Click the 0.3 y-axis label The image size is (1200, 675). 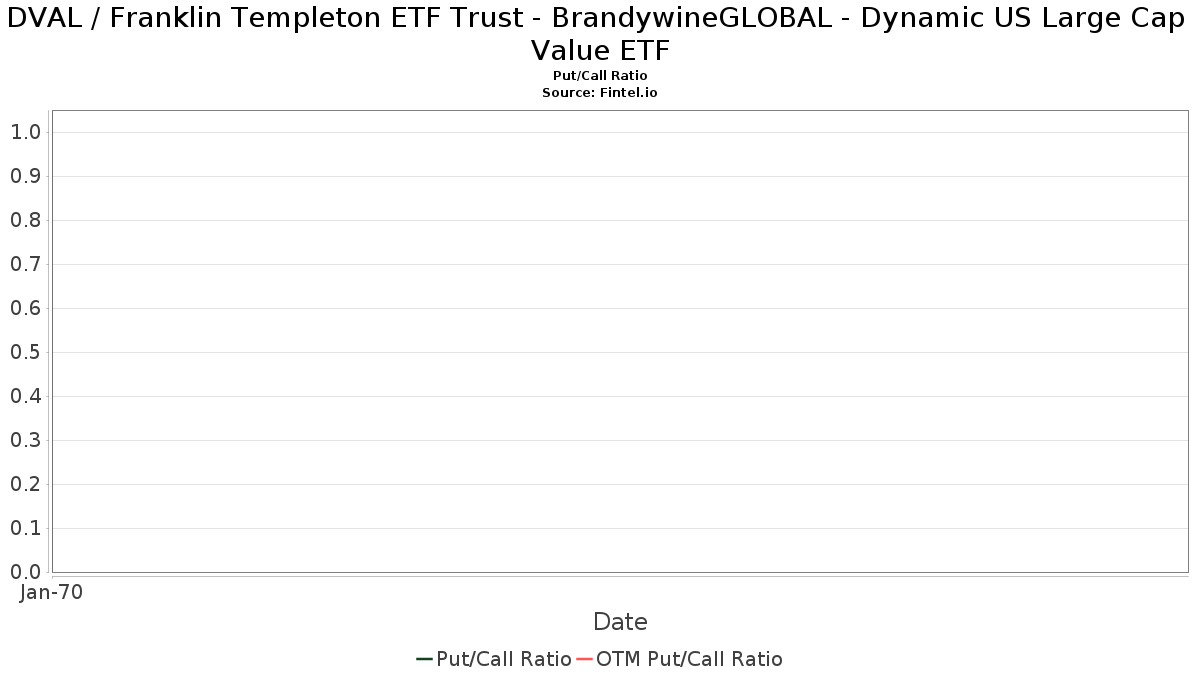click(25, 440)
